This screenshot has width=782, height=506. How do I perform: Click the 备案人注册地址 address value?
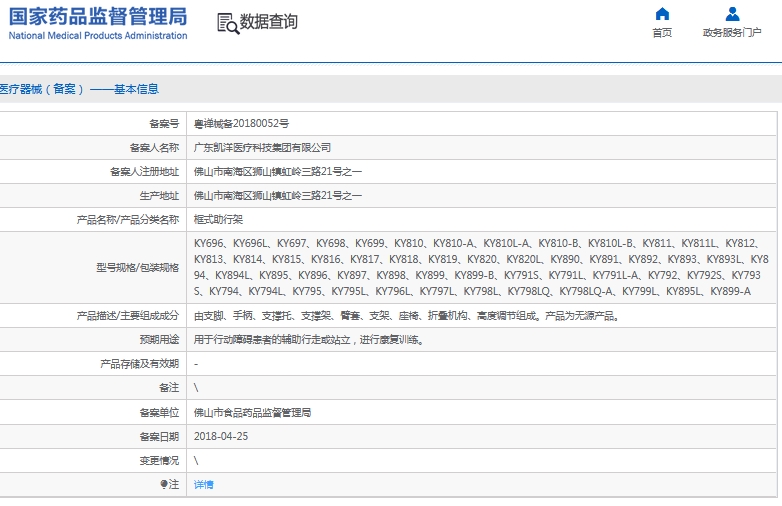(x=278, y=171)
